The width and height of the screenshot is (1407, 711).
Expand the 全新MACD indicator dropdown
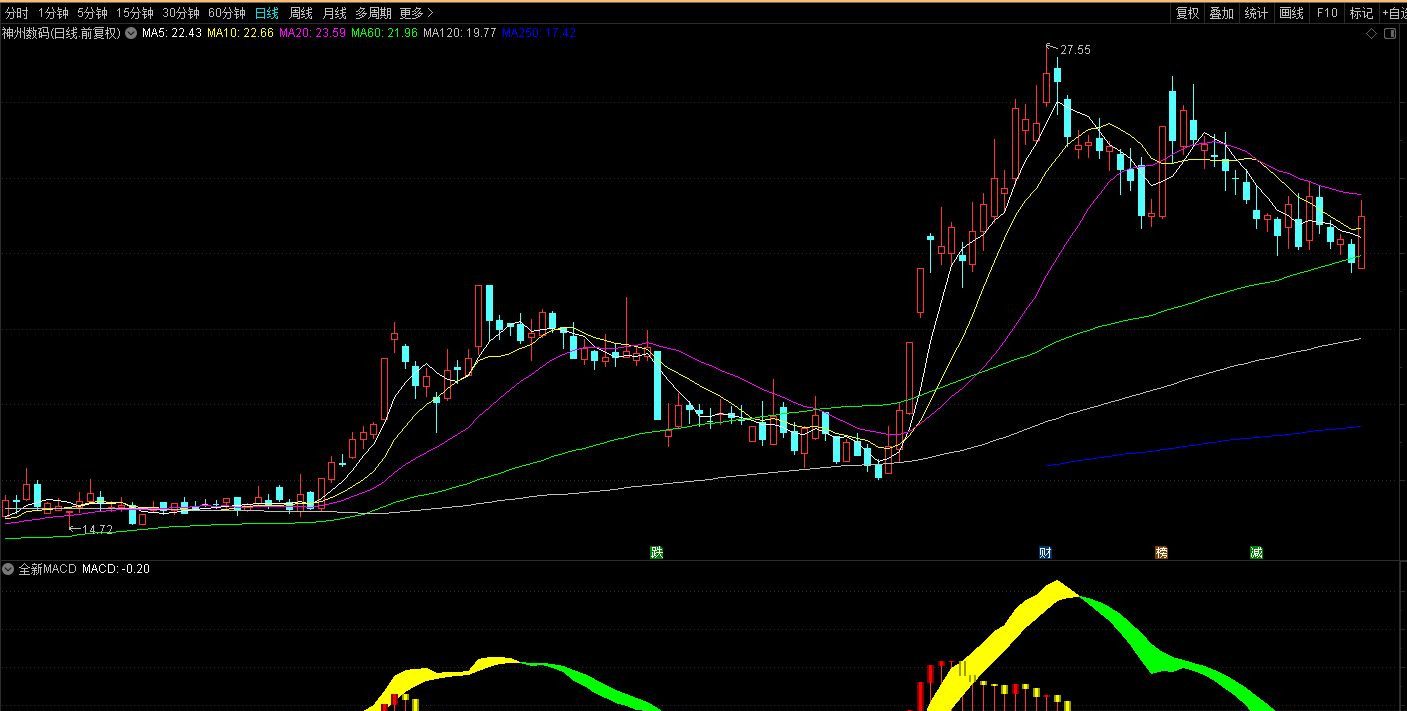point(9,569)
